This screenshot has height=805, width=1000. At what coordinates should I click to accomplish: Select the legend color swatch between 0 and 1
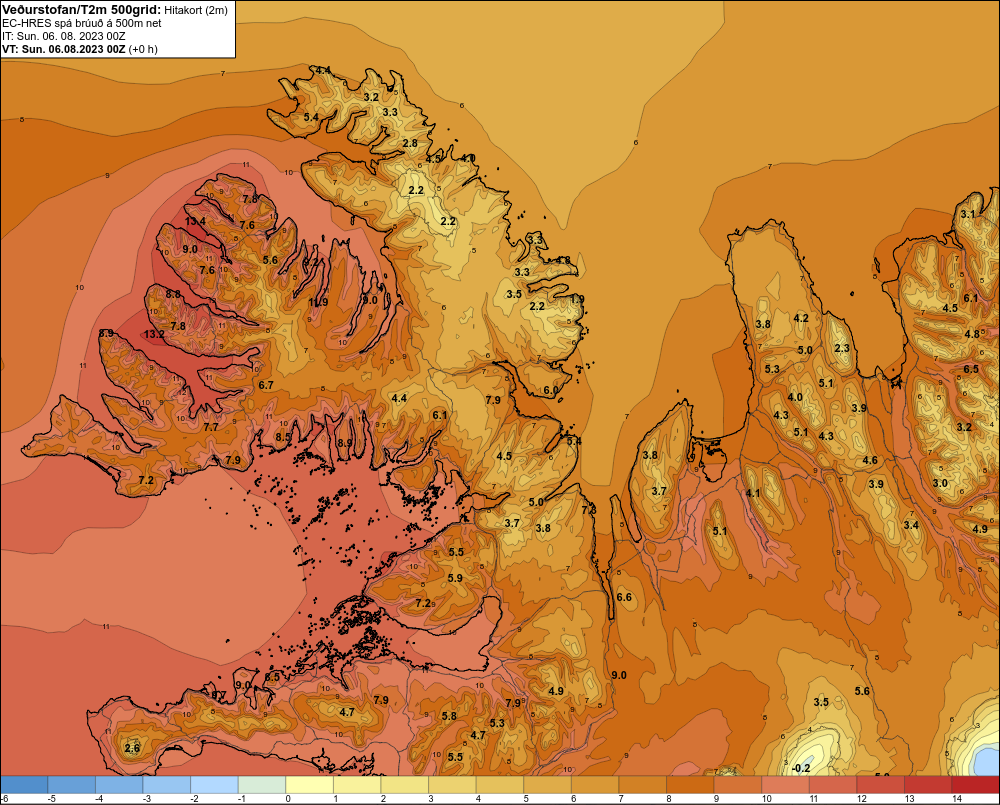310,785
